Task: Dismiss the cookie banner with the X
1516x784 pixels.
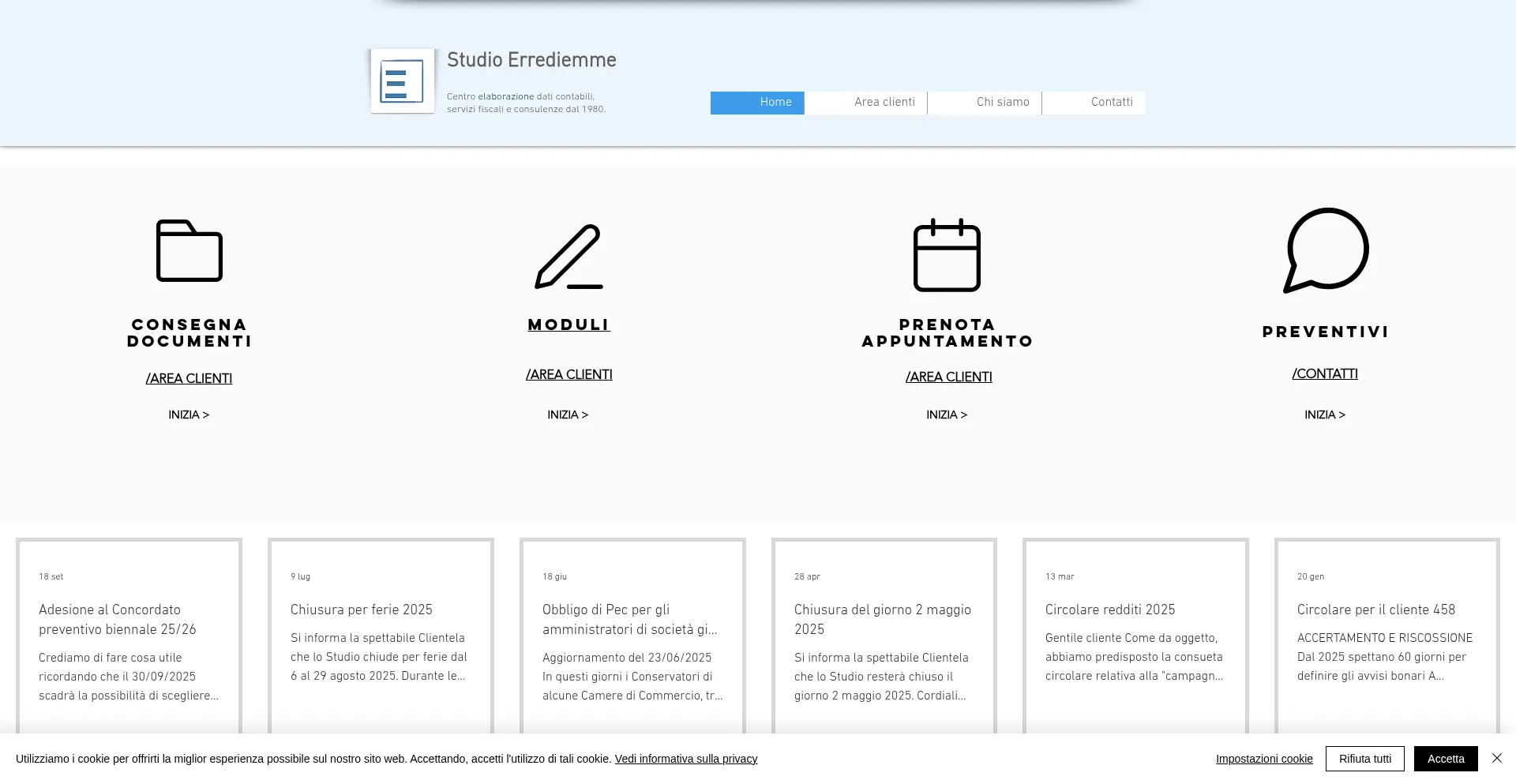Action: pyautogui.click(x=1496, y=758)
